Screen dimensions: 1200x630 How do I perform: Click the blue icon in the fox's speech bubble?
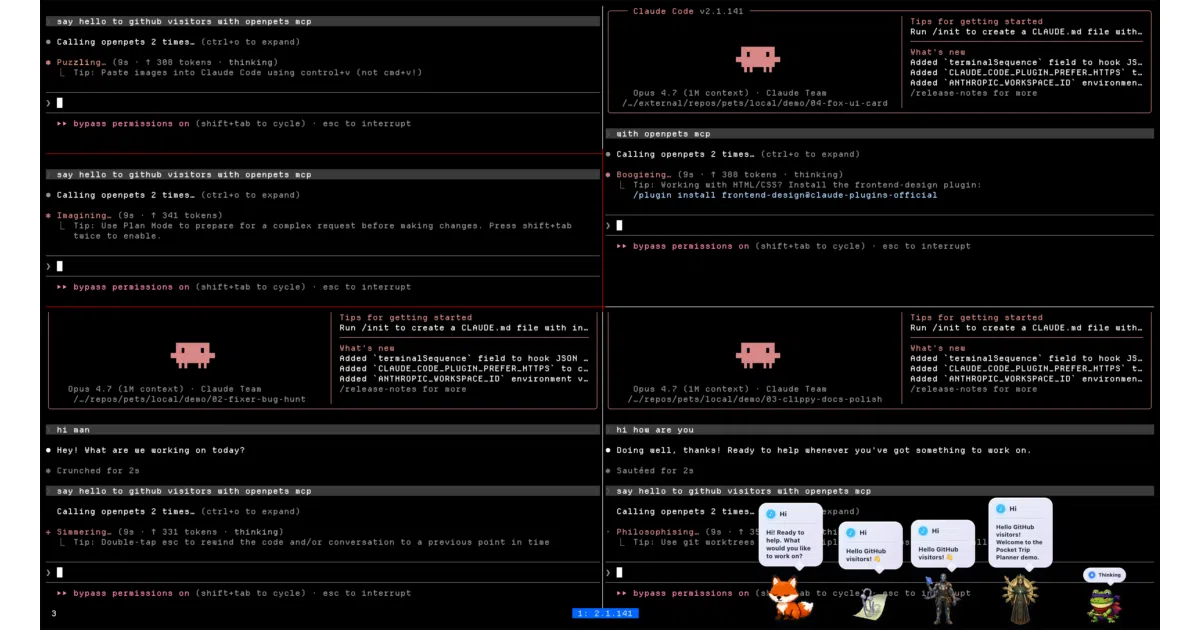point(770,514)
